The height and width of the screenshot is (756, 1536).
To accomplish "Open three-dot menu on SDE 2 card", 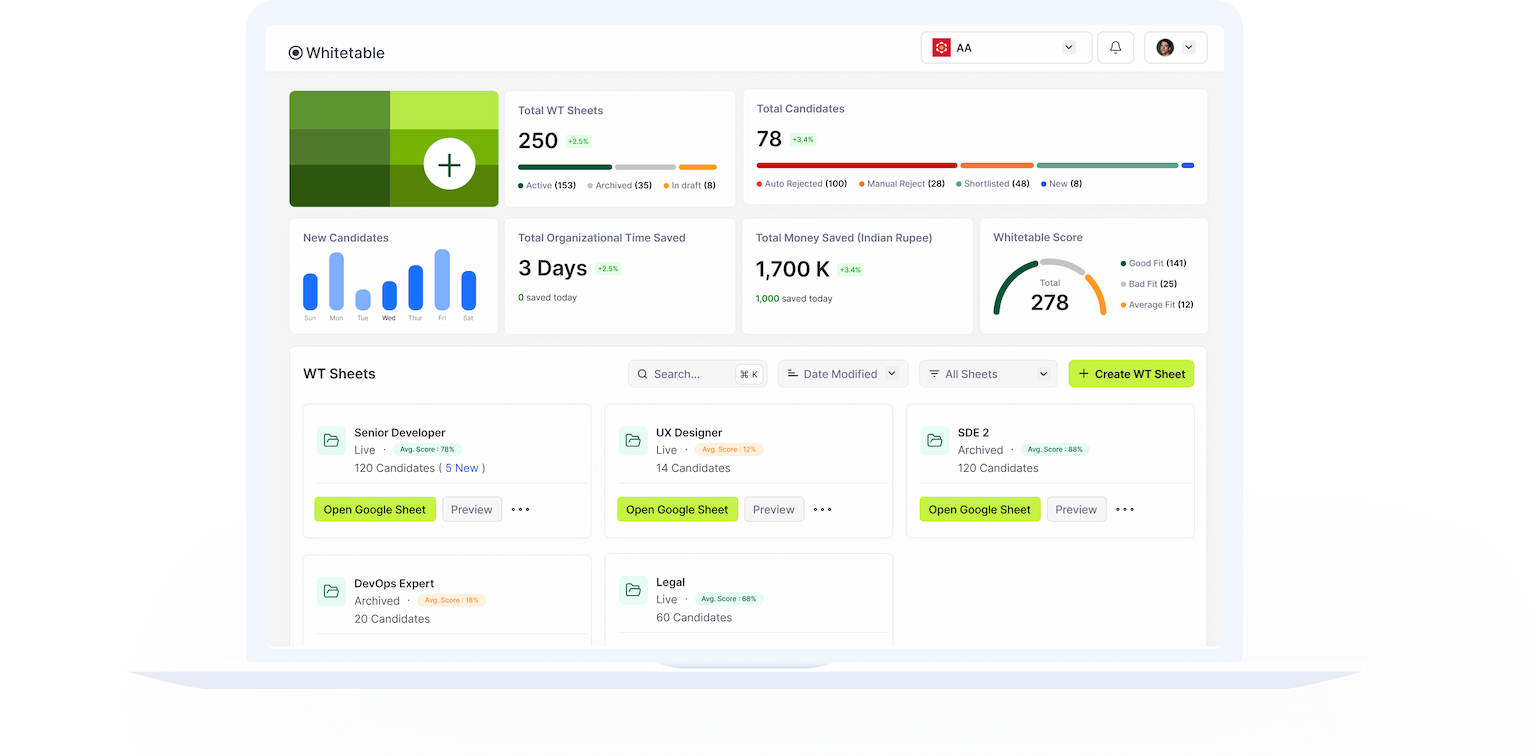I will tap(1125, 509).
